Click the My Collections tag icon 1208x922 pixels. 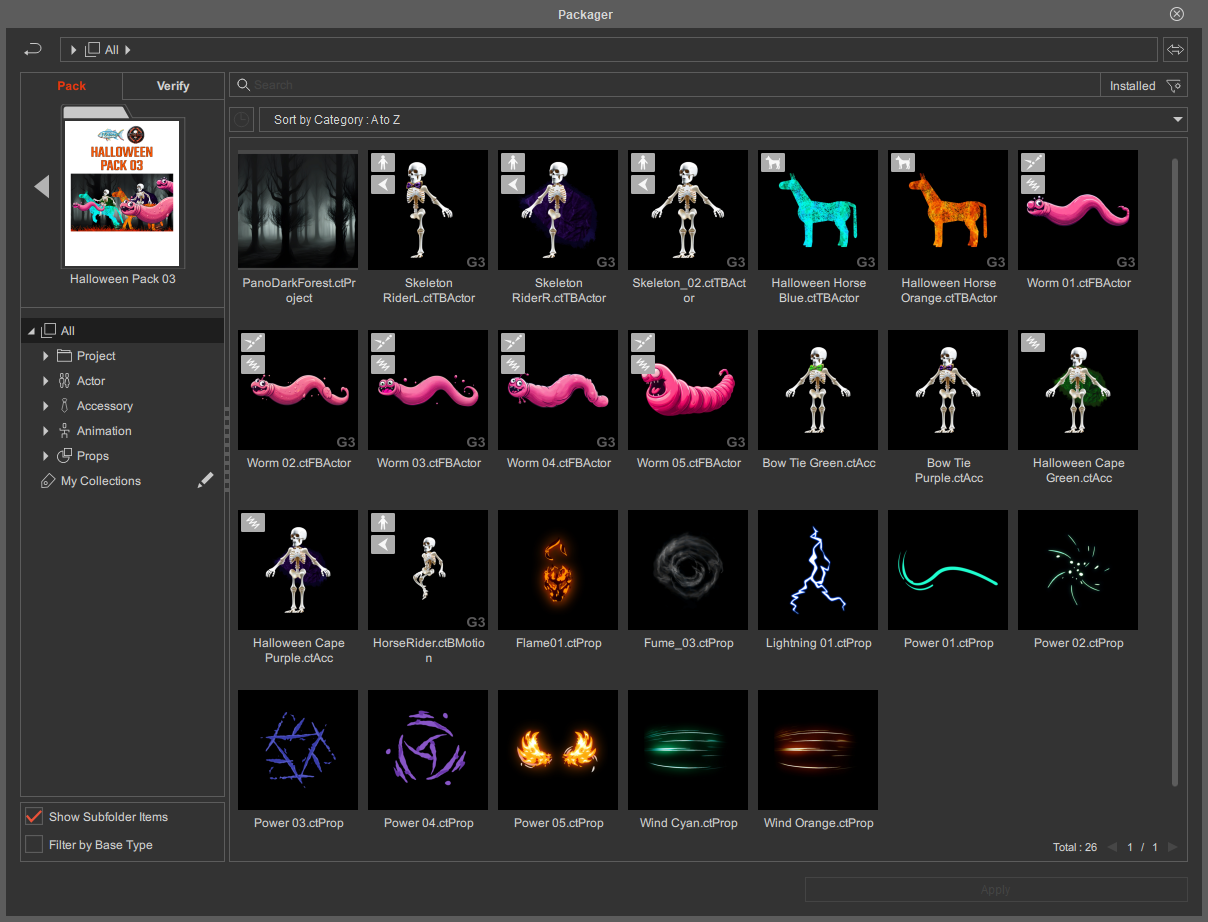(x=47, y=481)
